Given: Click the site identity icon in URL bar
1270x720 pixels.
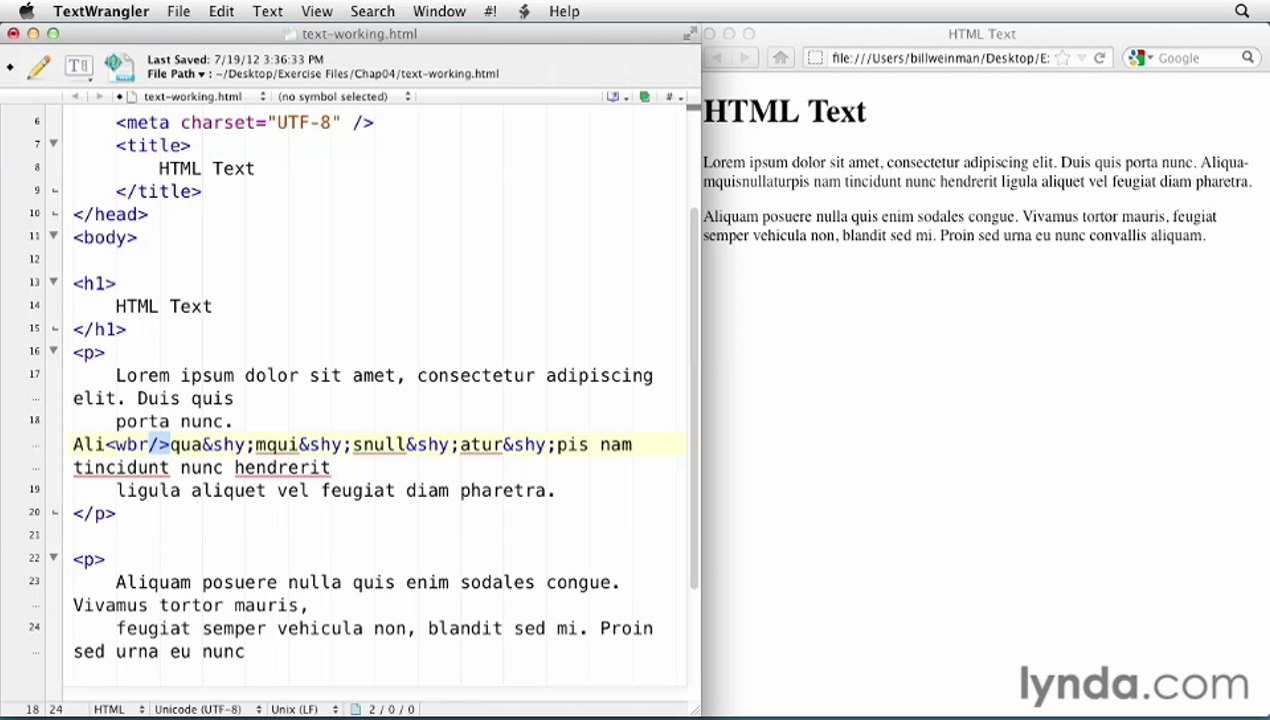Looking at the screenshot, I should pyautogui.click(x=815, y=58).
